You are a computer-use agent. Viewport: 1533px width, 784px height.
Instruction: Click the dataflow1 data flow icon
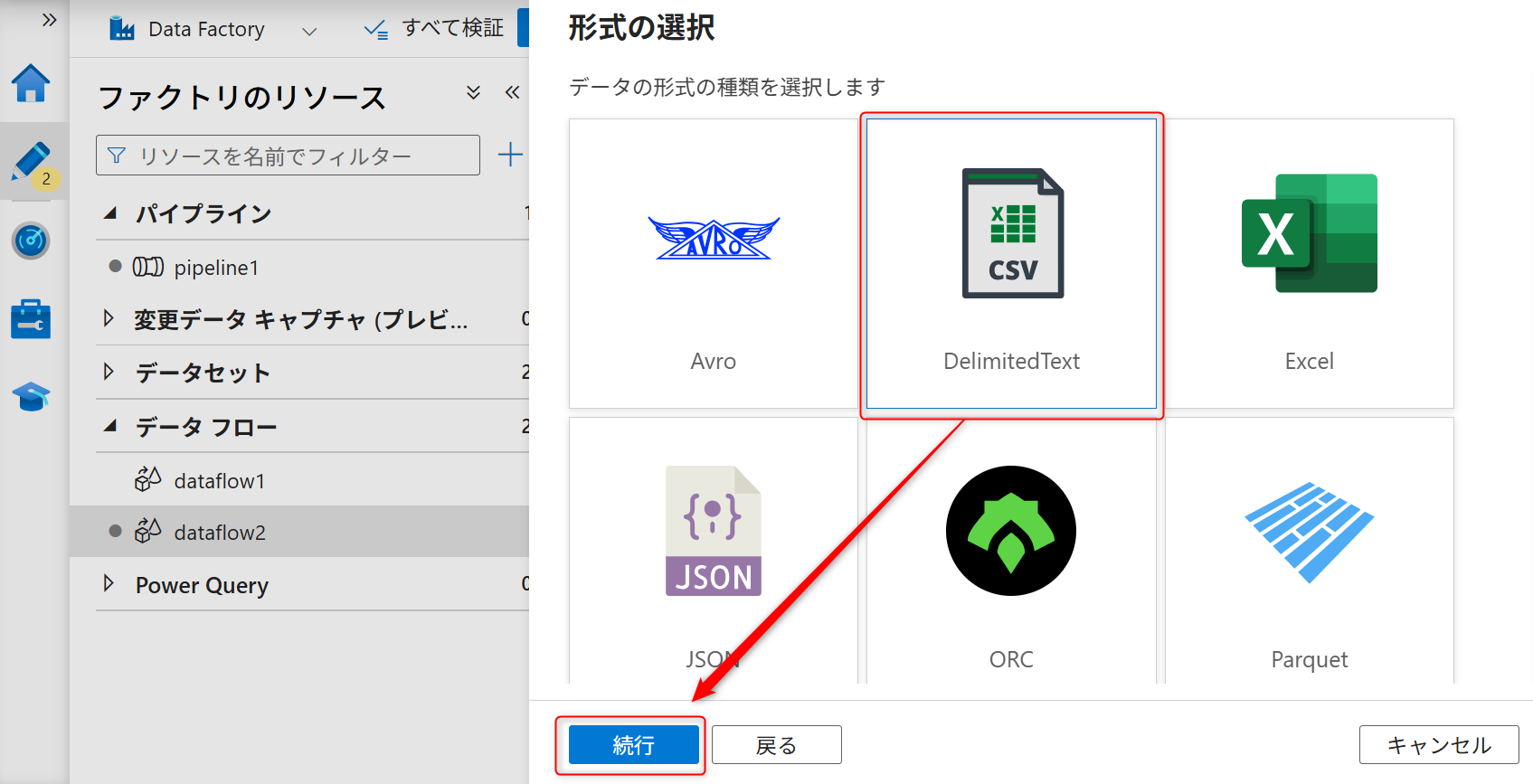[148, 479]
